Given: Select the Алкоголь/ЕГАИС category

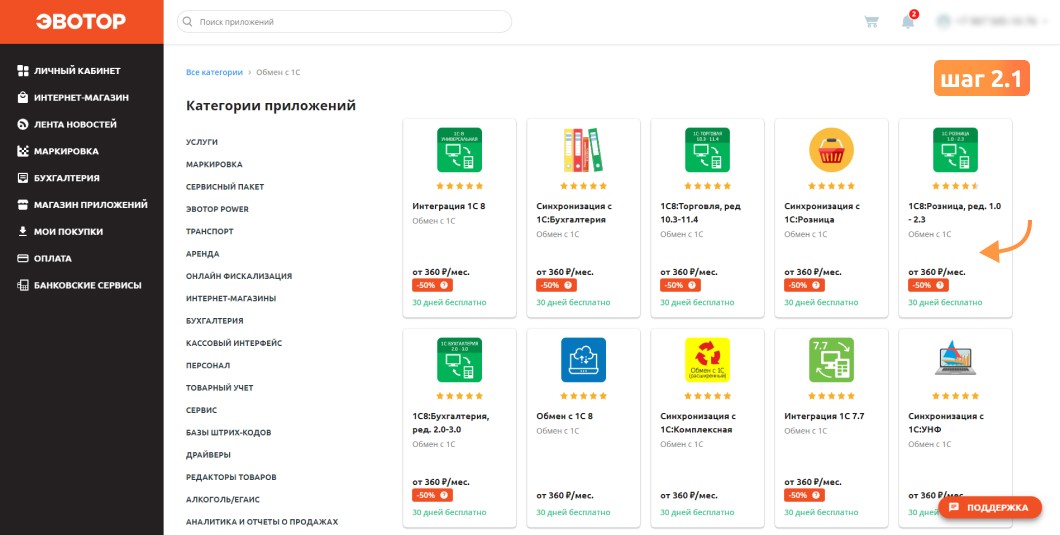Looking at the screenshot, I should point(223,499).
